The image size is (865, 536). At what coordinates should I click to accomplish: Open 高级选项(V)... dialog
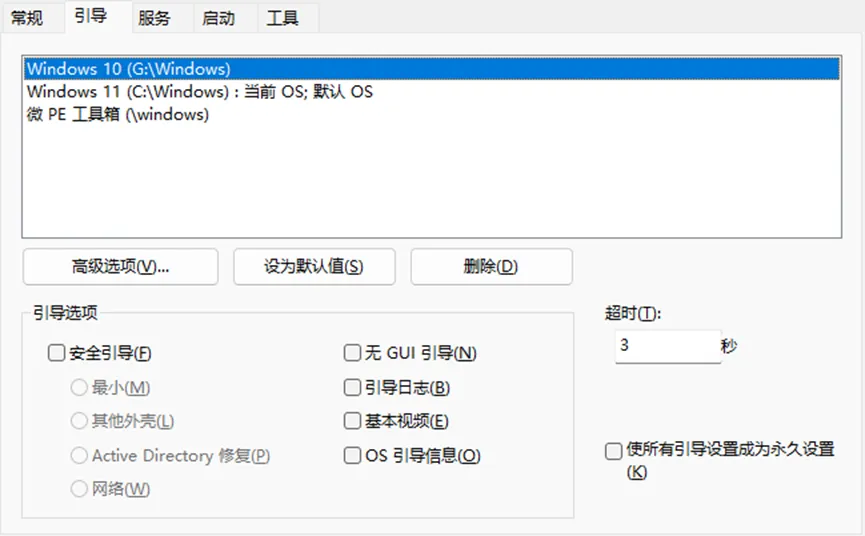click(120, 266)
